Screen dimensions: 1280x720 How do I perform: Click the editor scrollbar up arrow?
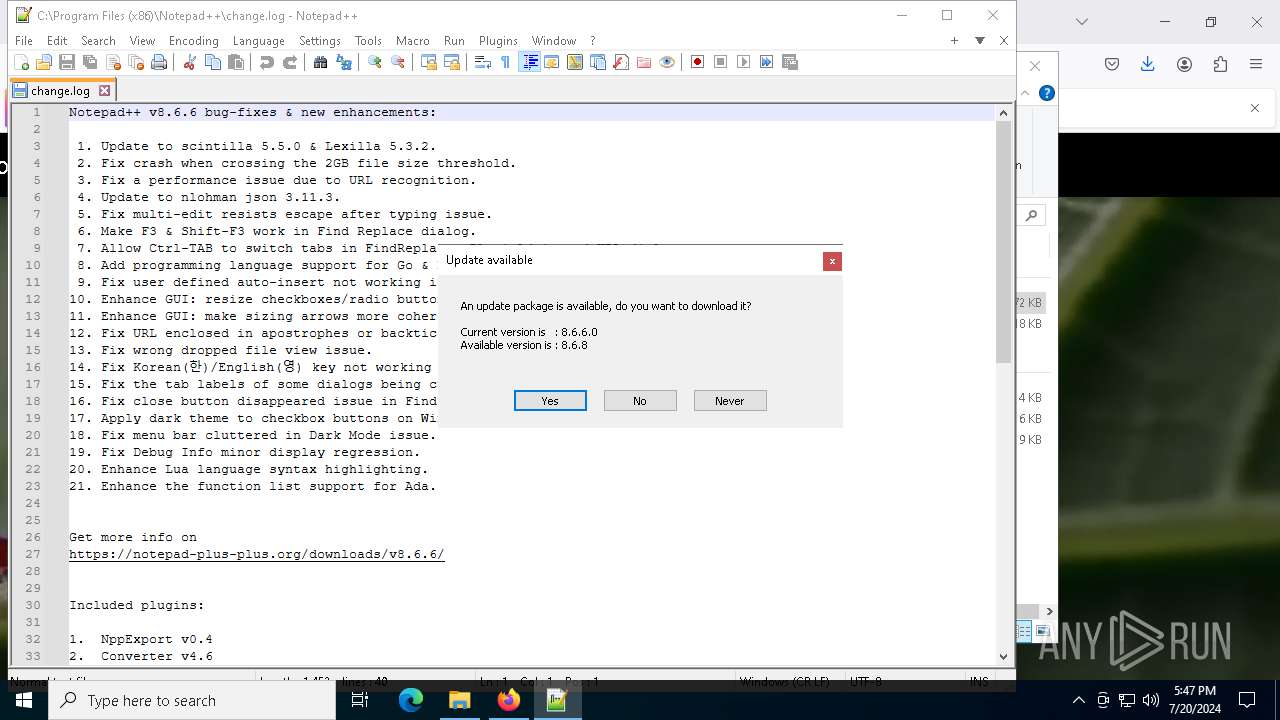coord(1004,113)
